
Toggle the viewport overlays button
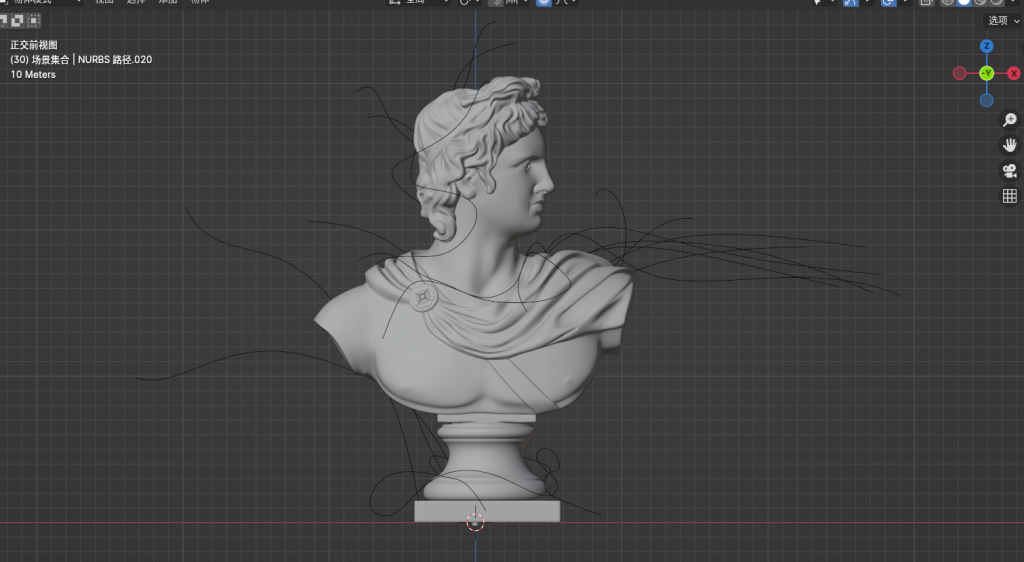(888, 2)
